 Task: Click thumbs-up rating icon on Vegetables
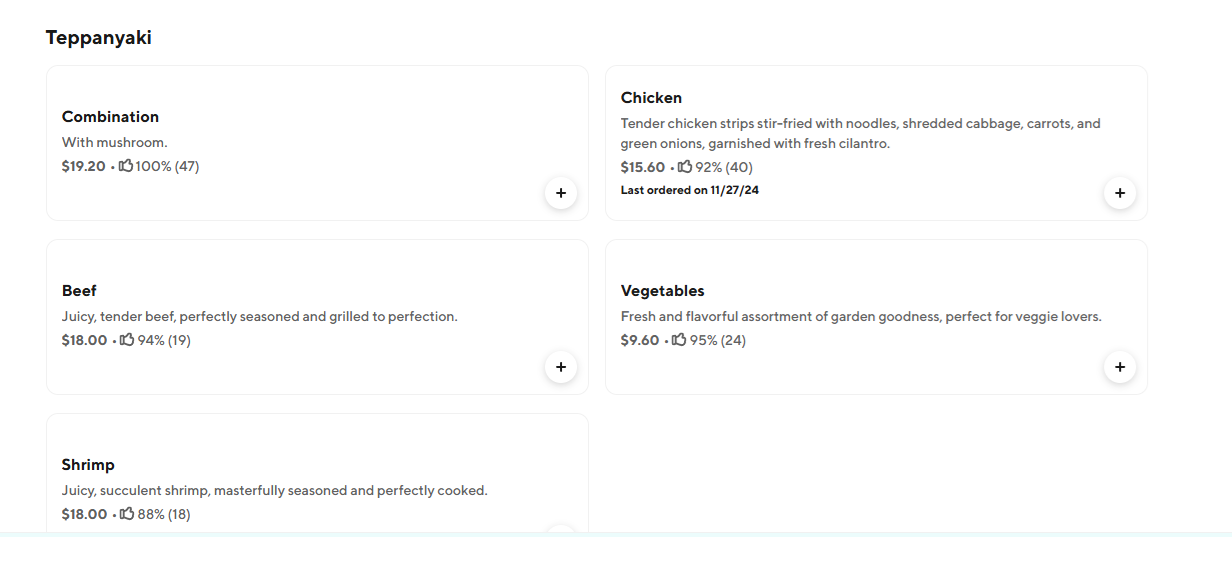point(679,340)
